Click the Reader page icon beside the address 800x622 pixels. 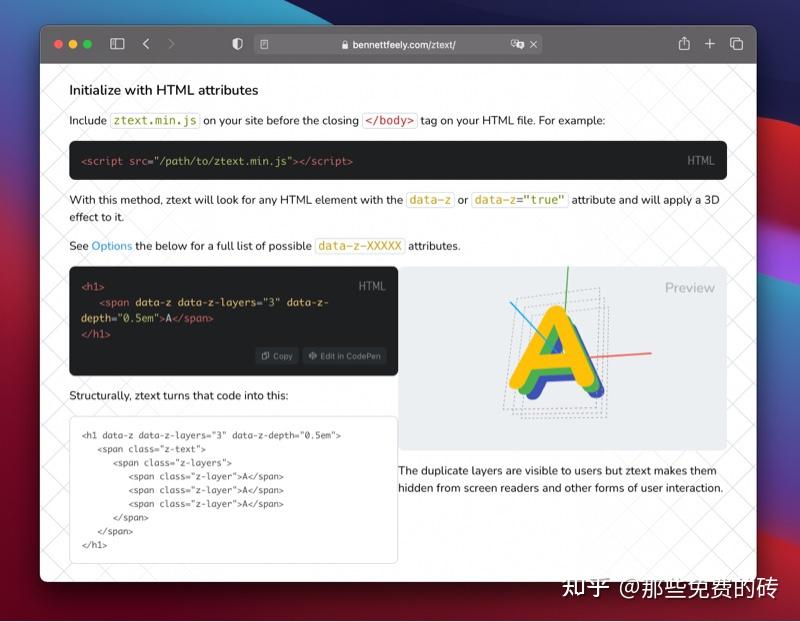pos(264,44)
